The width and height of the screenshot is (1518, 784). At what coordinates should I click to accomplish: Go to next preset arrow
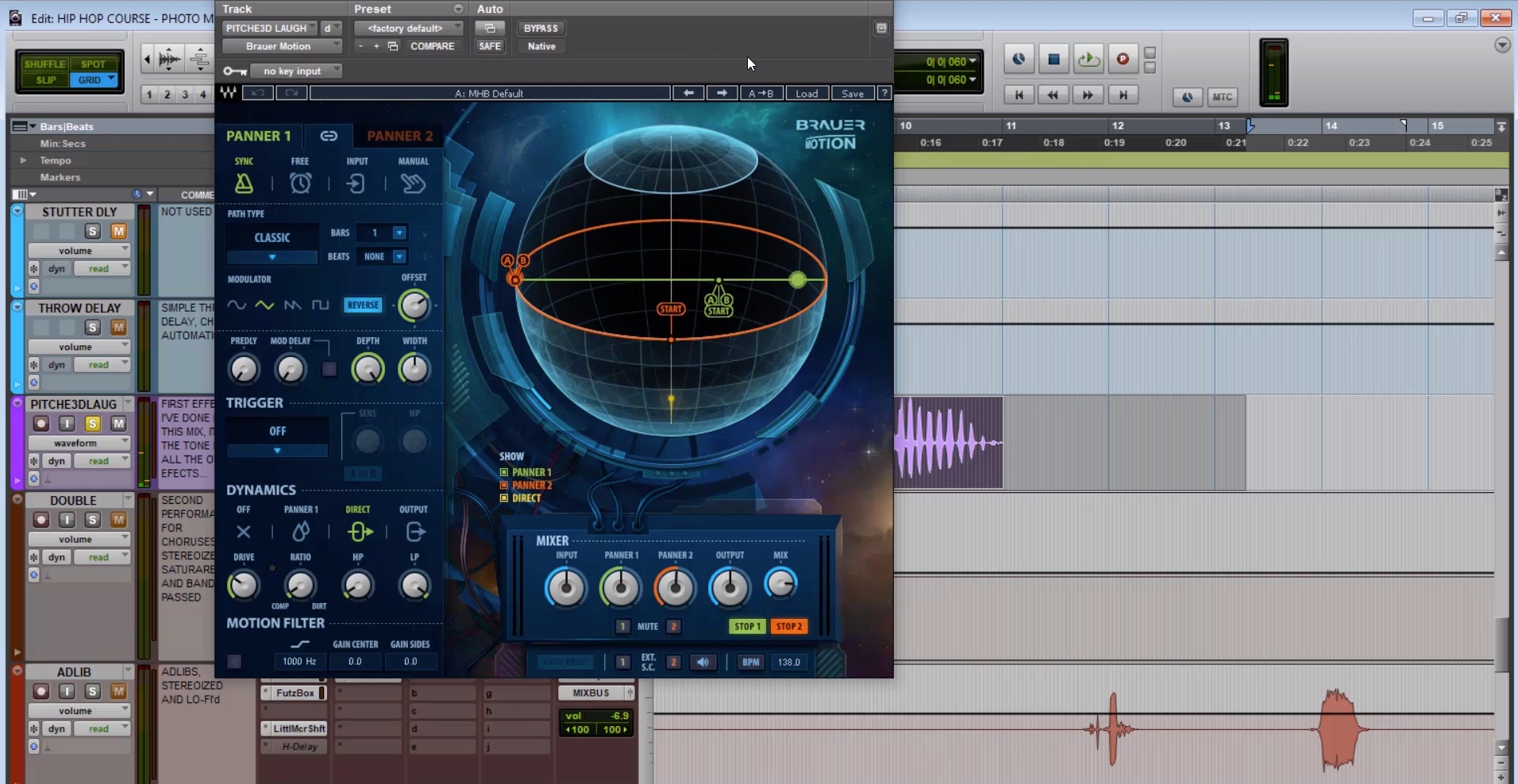click(x=722, y=93)
